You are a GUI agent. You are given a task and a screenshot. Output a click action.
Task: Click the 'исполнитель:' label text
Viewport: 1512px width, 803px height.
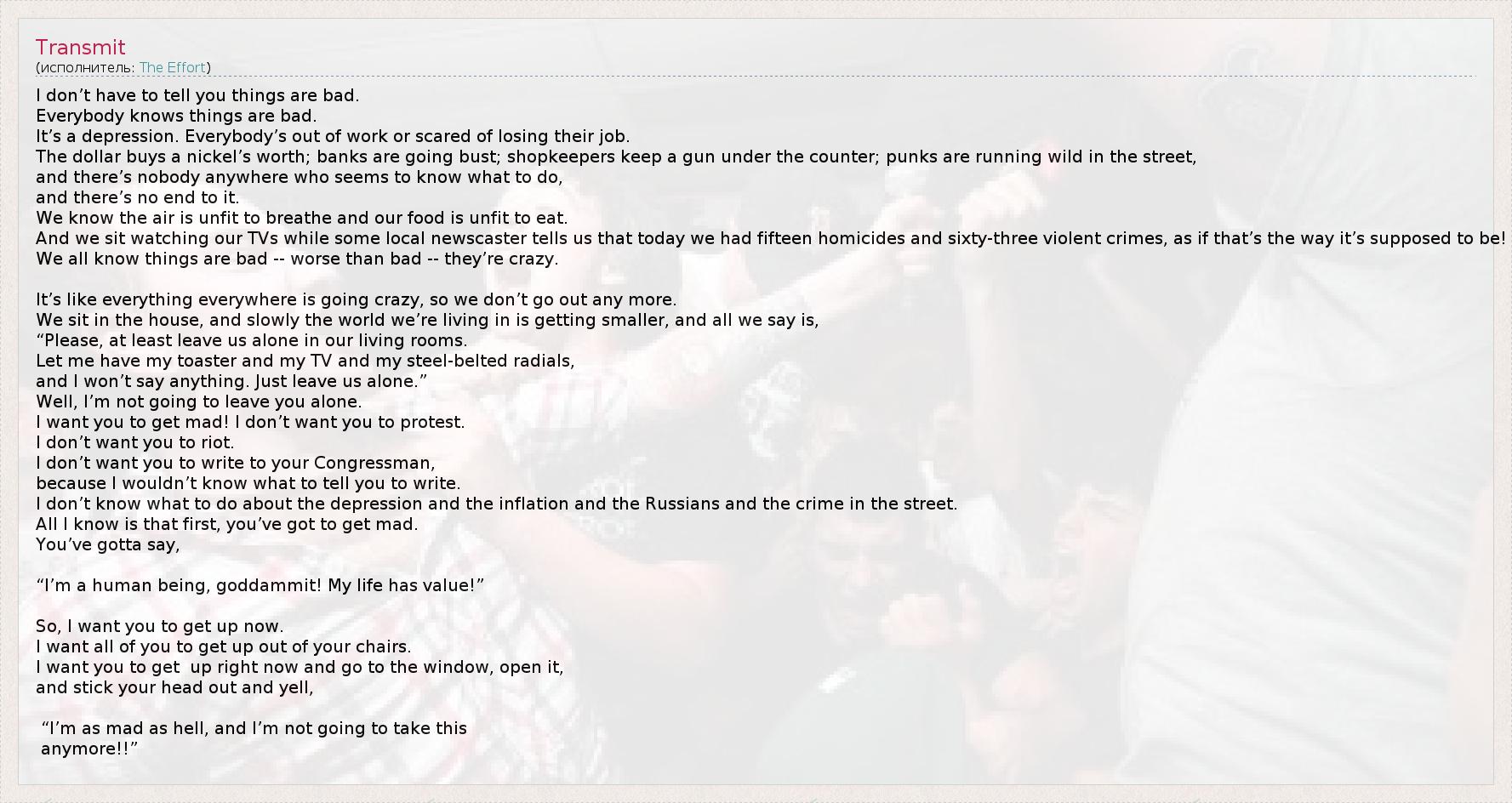(x=86, y=67)
